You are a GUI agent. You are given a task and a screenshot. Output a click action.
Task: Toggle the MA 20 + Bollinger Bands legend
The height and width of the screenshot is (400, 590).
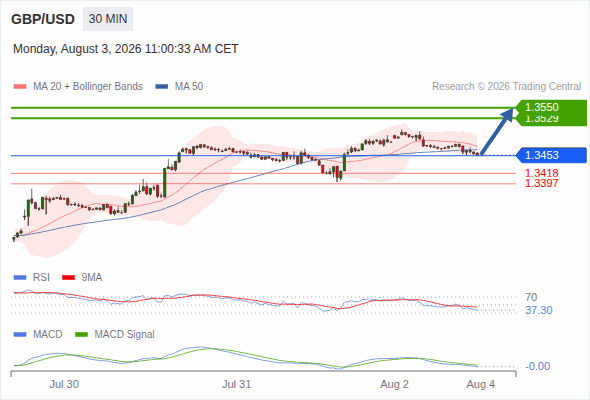click(x=78, y=87)
